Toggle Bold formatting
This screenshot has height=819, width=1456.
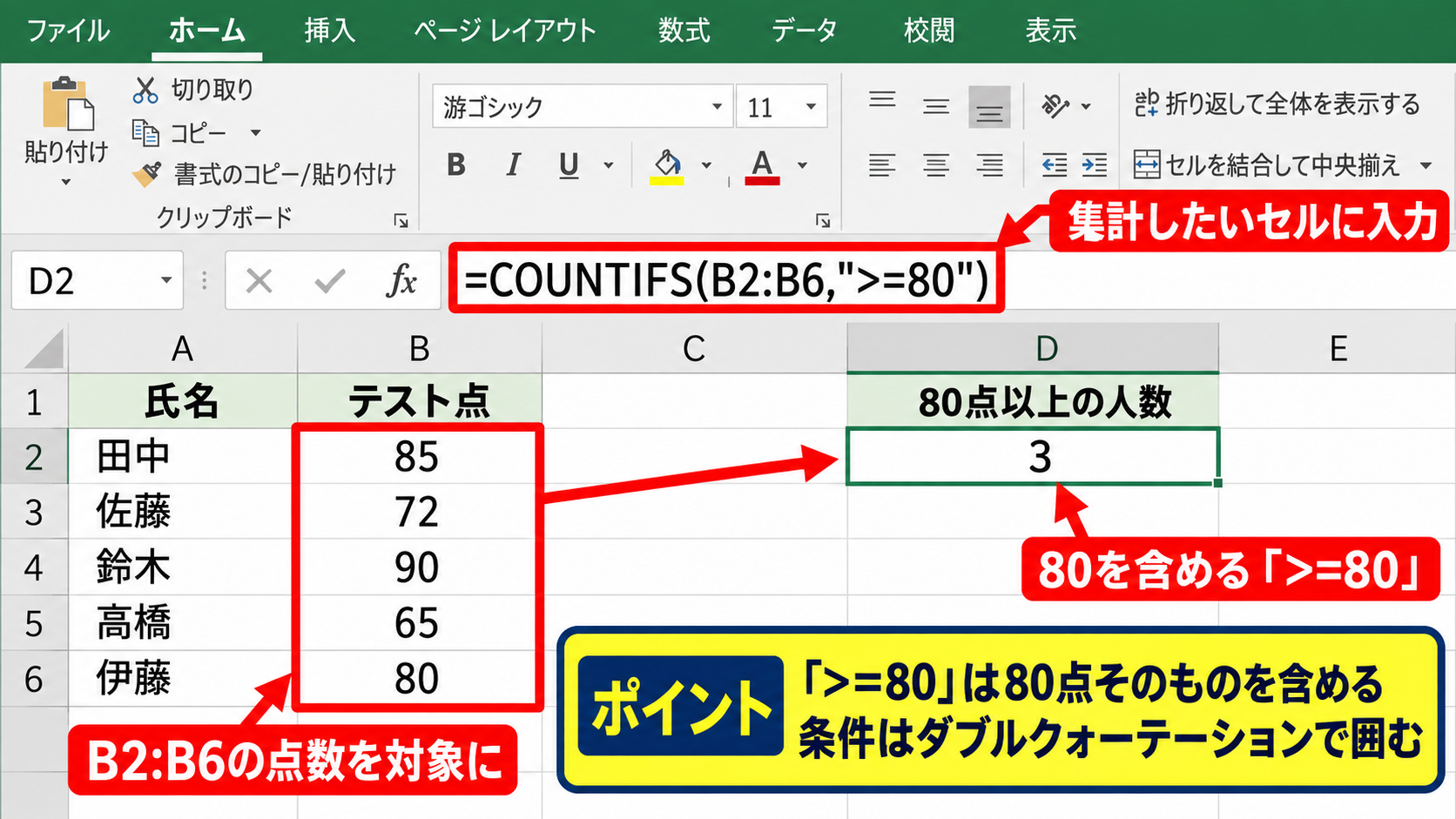pos(456,164)
